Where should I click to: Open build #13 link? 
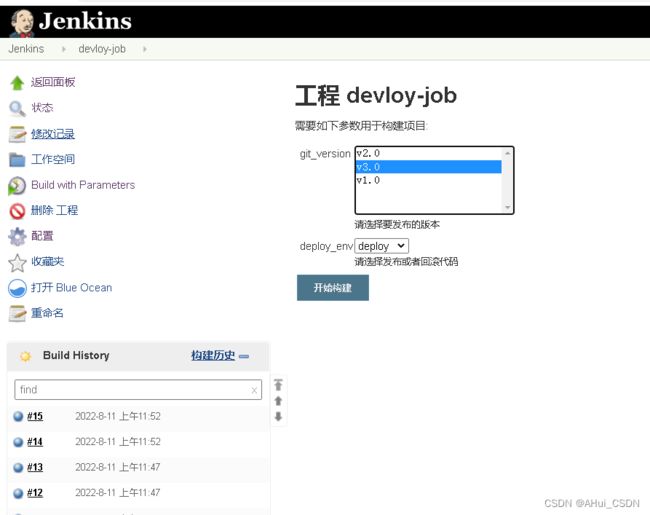[x=35, y=468]
